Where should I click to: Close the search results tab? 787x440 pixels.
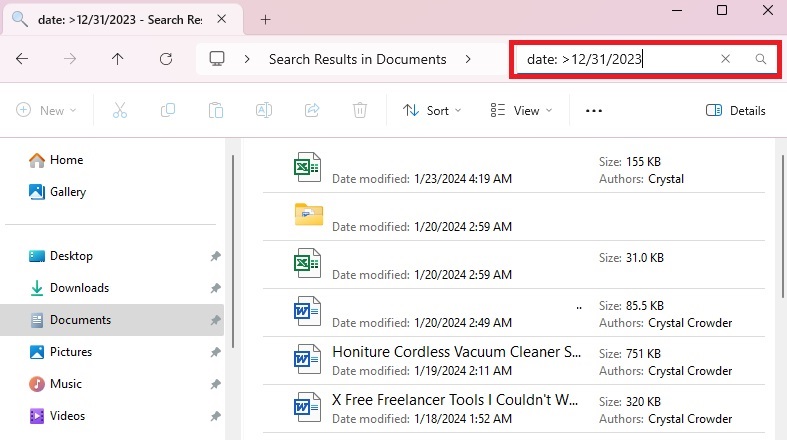221,19
